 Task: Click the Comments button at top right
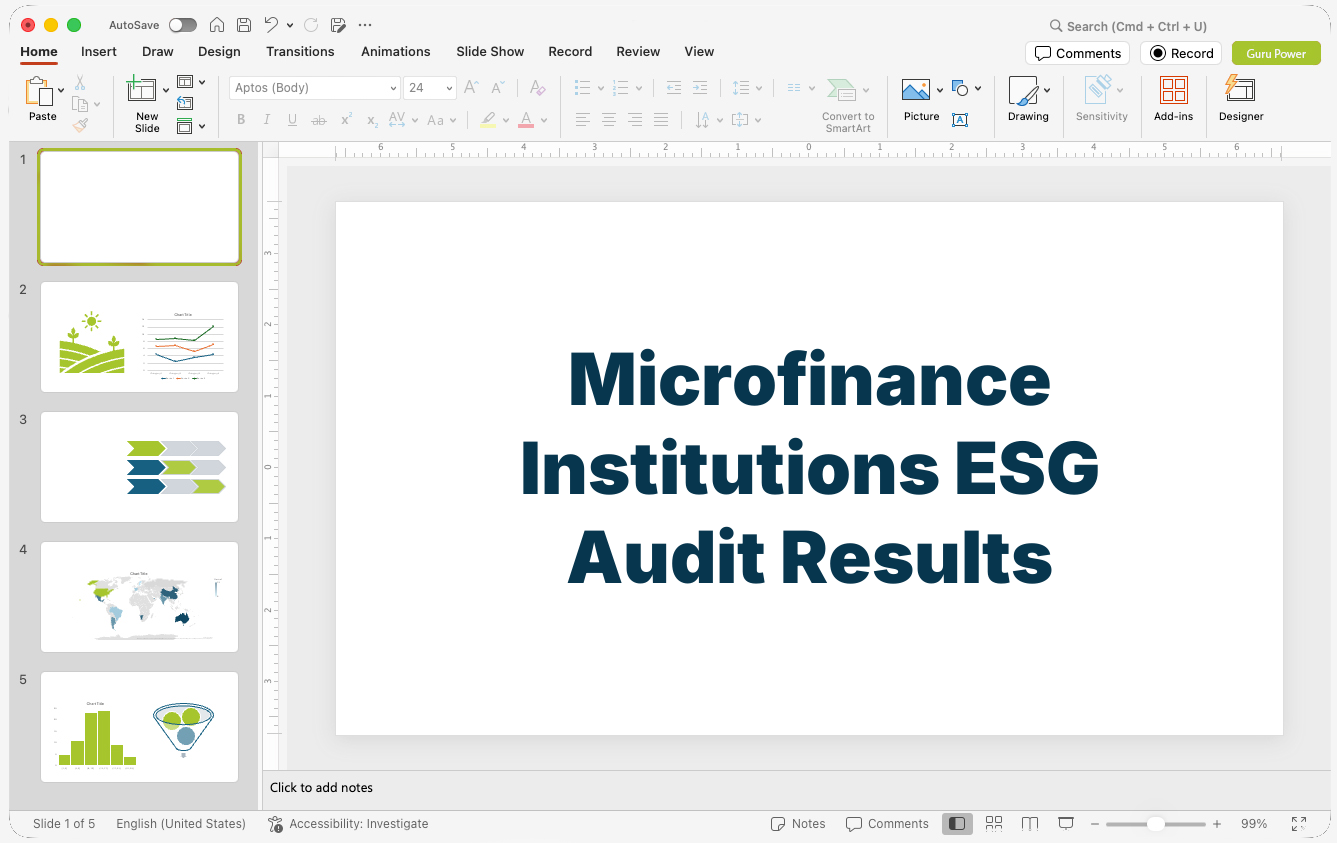[1078, 53]
